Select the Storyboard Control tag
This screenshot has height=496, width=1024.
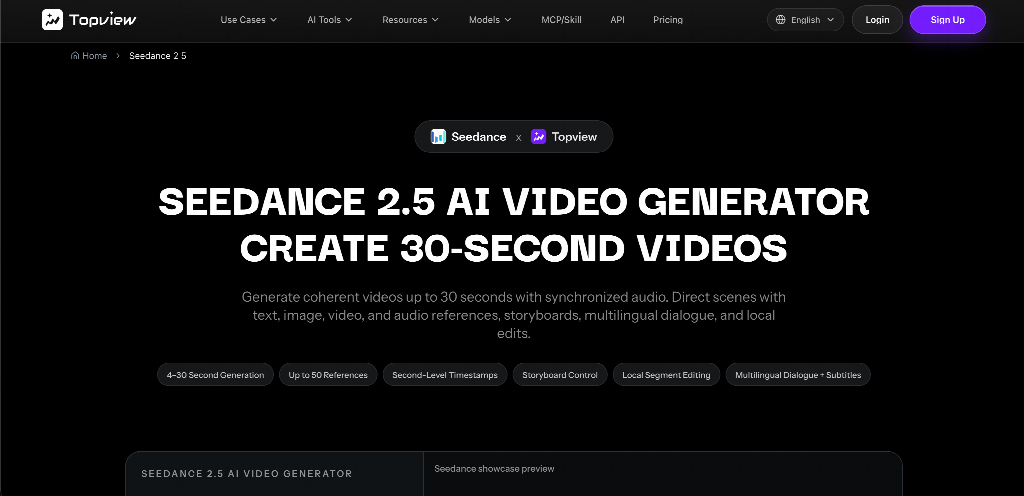(x=560, y=375)
